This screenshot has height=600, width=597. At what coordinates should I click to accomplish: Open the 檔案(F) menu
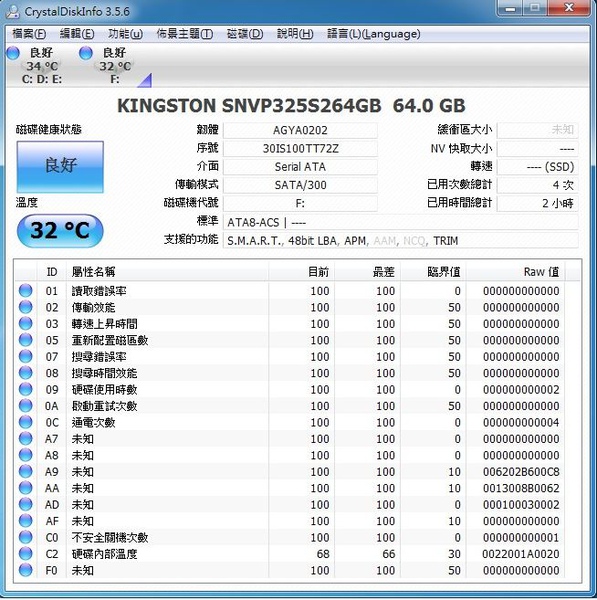29,34
